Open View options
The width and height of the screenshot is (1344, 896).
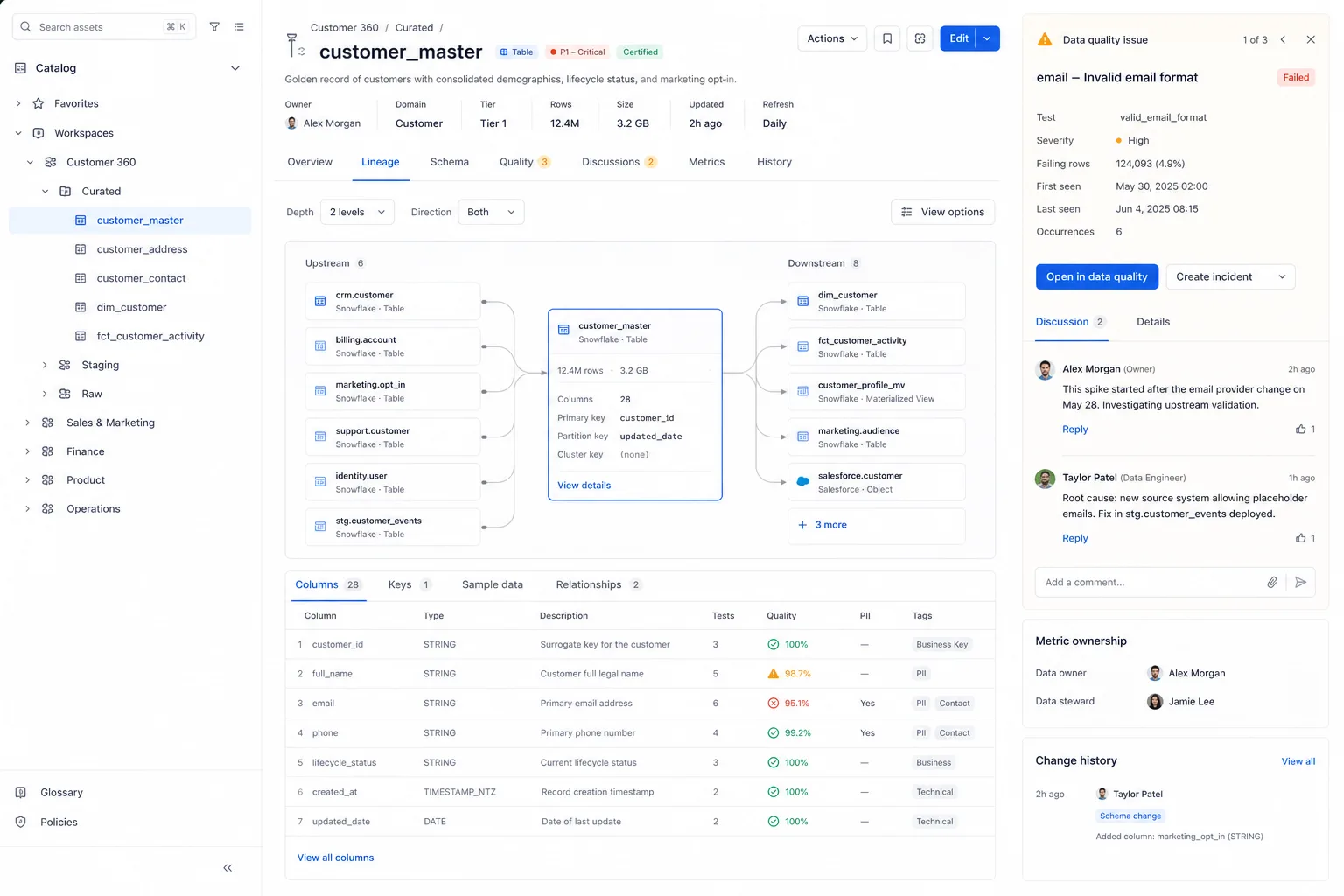[942, 212]
